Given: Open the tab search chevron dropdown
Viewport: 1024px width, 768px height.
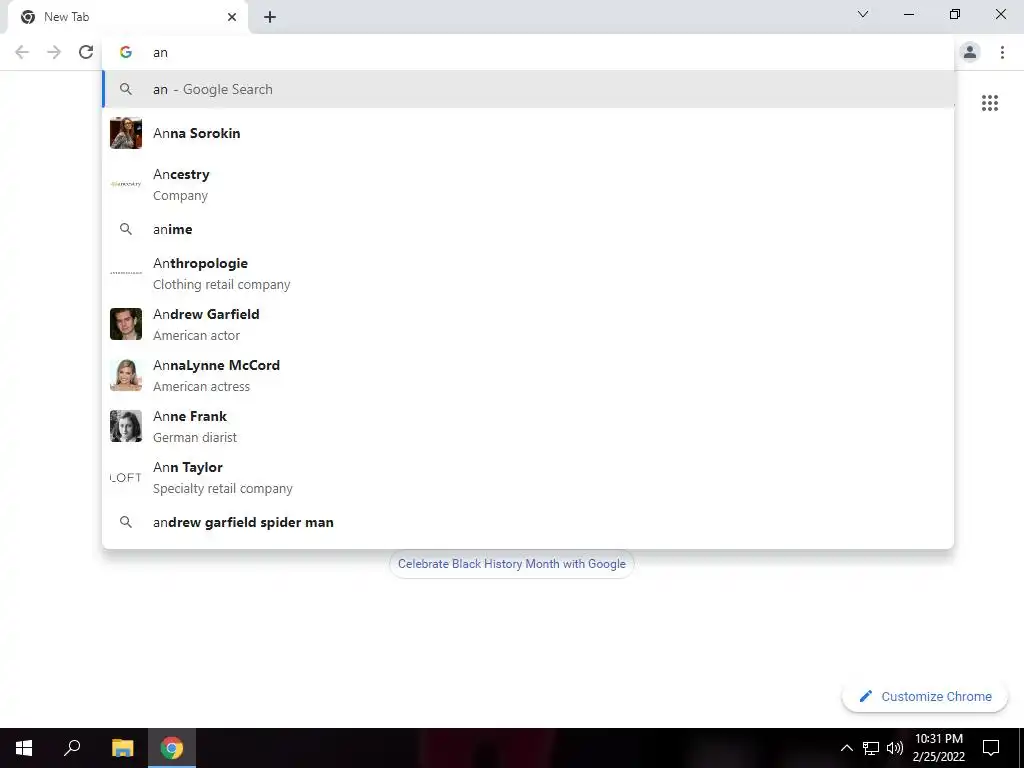Looking at the screenshot, I should (863, 14).
